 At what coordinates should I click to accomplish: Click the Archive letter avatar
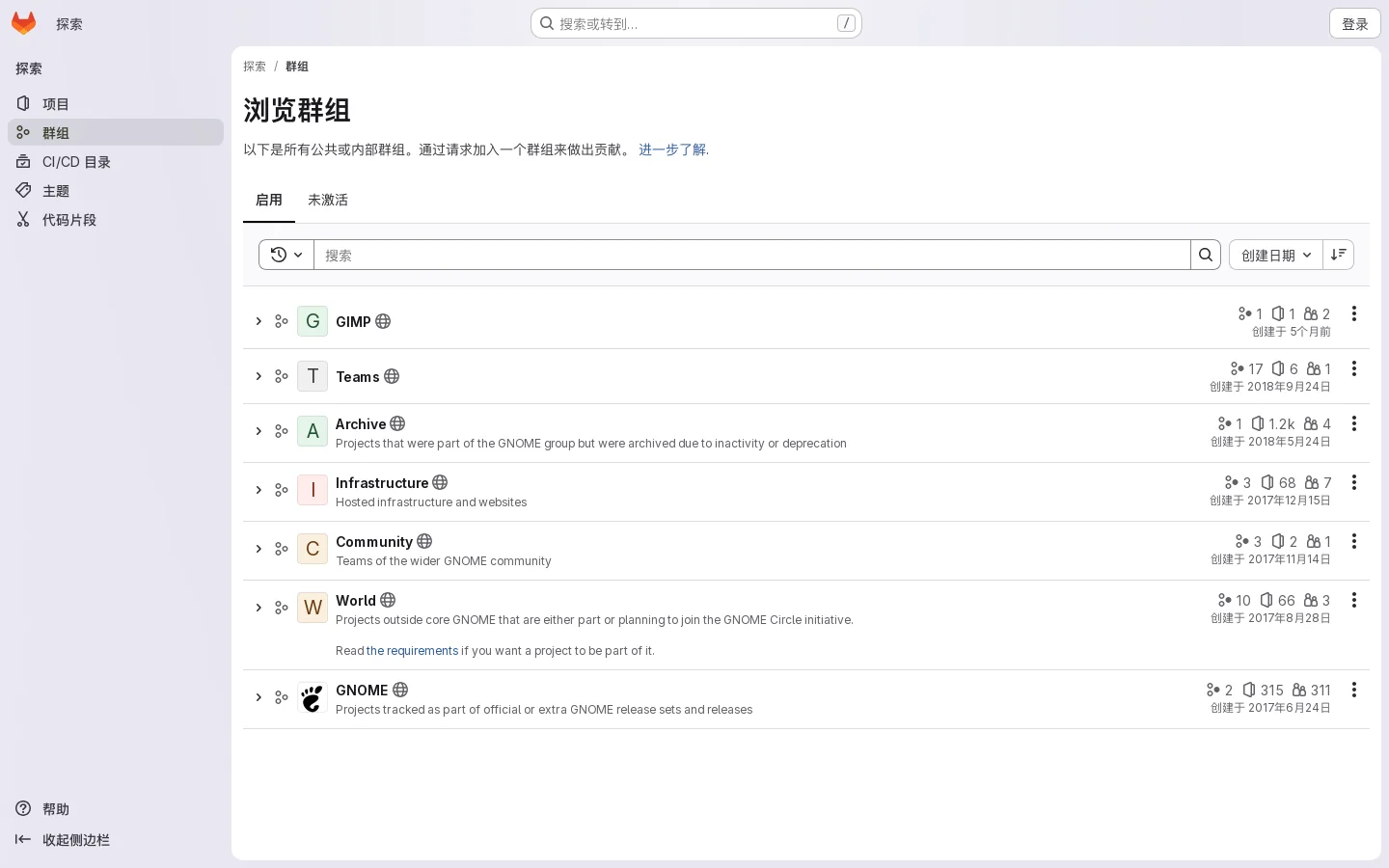(313, 431)
